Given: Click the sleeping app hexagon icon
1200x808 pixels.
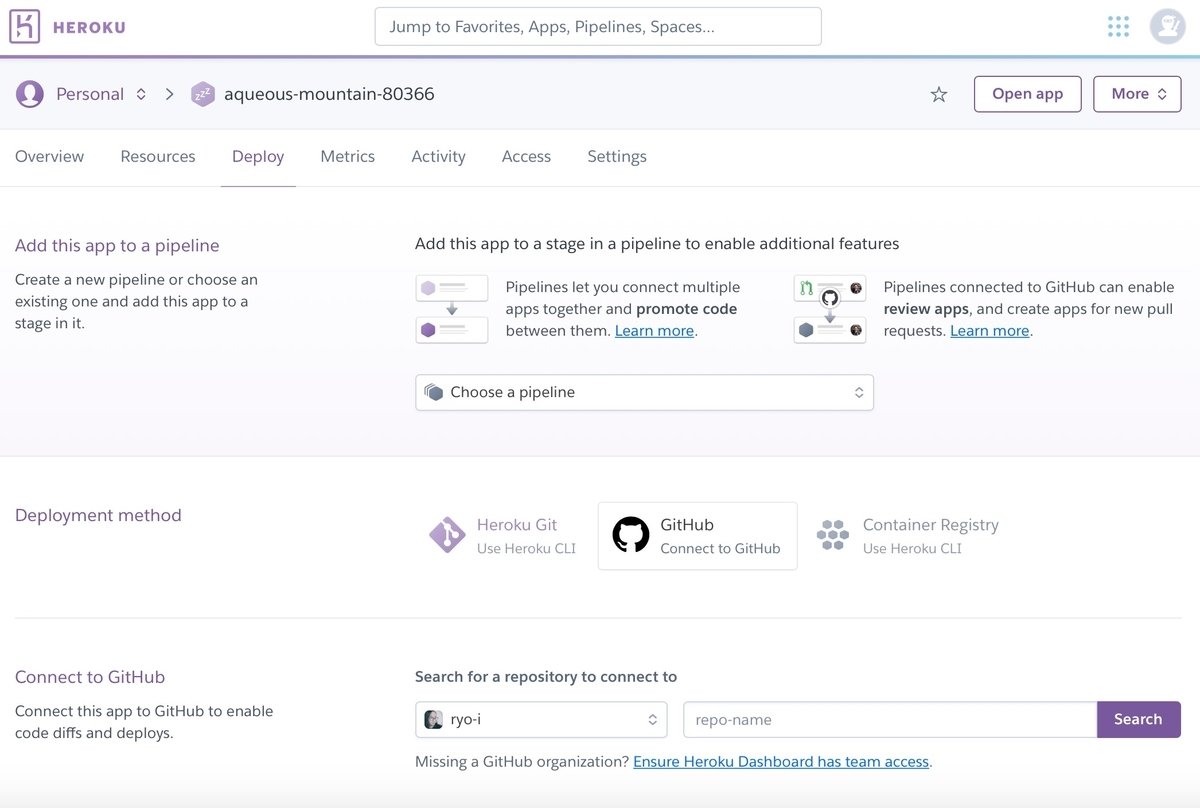Looking at the screenshot, I should [x=203, y=94].
